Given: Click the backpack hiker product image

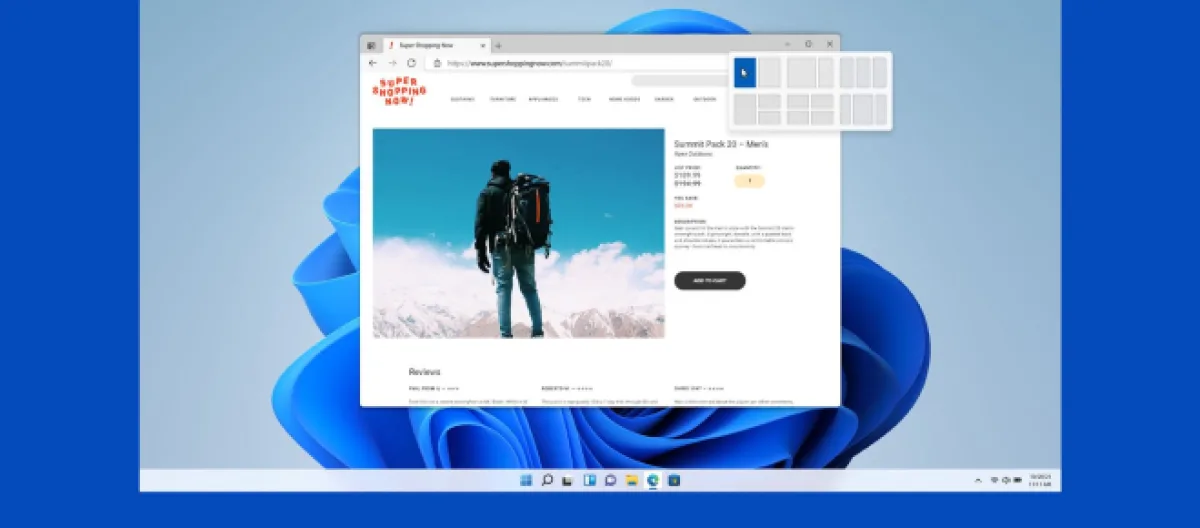Looking at the screenshot, I should (518, 233).
